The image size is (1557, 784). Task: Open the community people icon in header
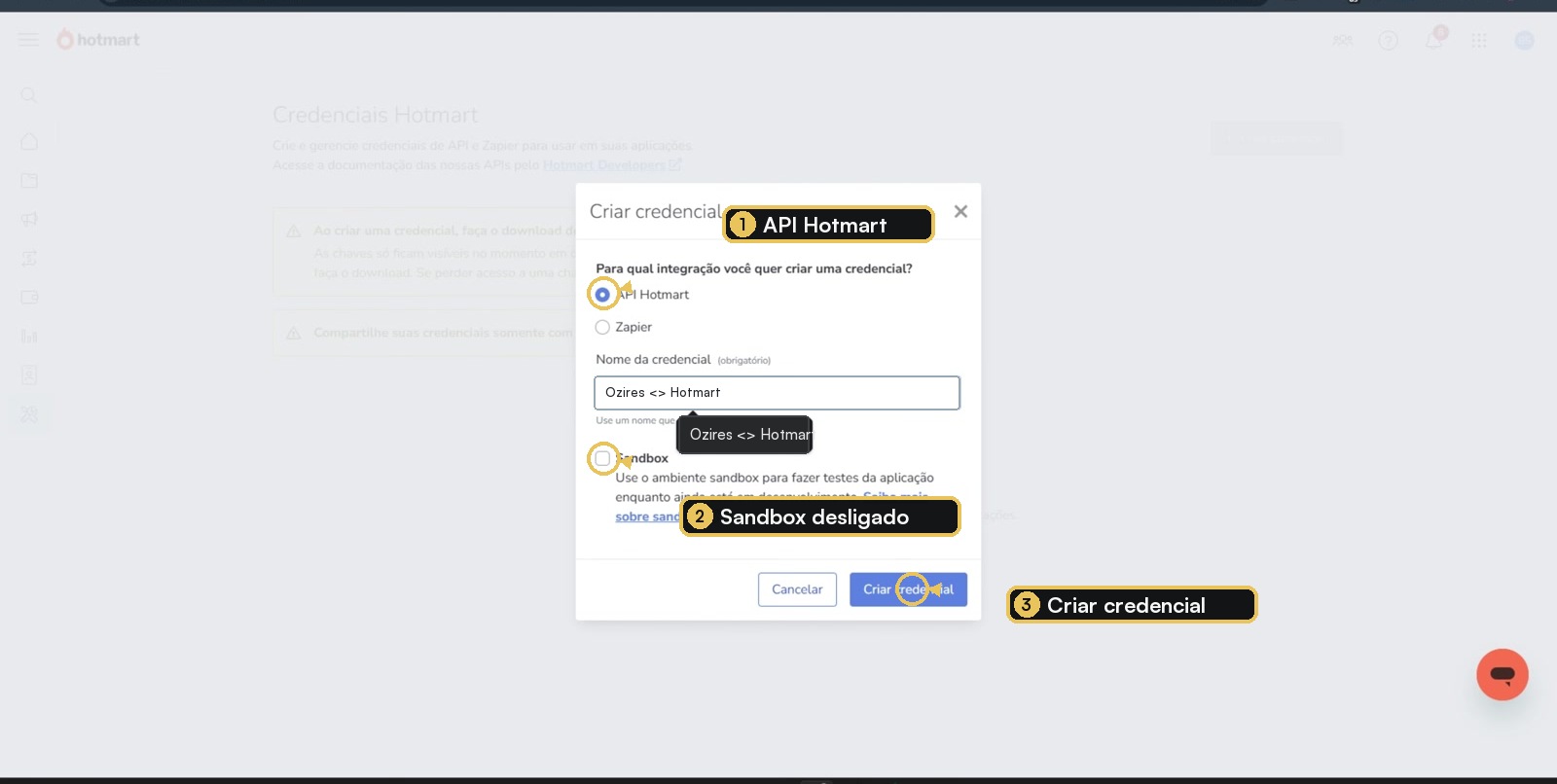point(1343,41)
